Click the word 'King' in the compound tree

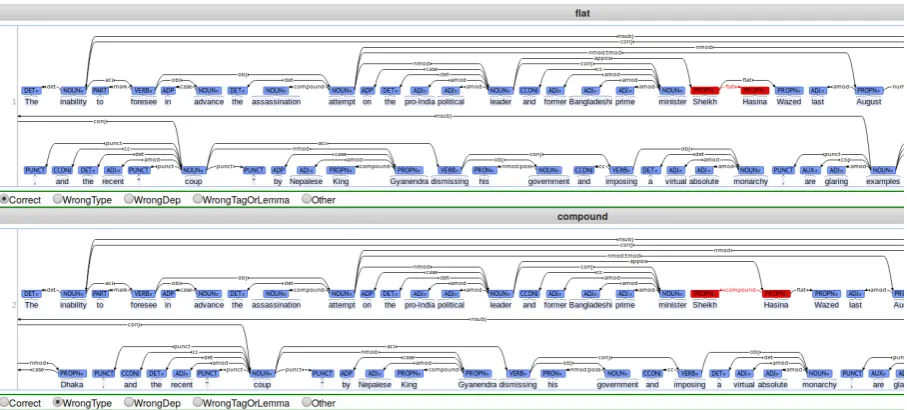coord(409,384)
